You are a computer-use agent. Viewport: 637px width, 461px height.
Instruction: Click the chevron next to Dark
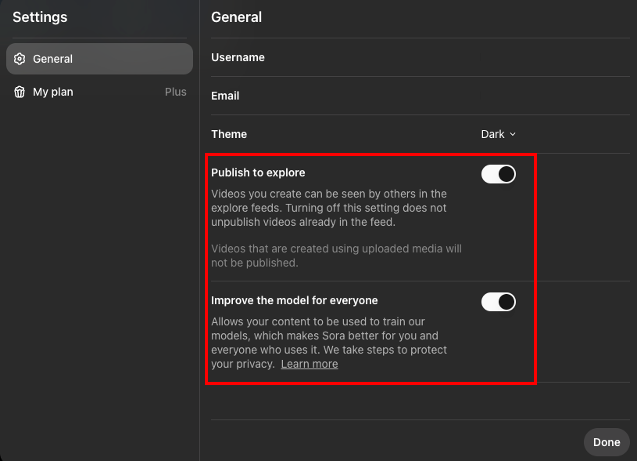[513, 134]
